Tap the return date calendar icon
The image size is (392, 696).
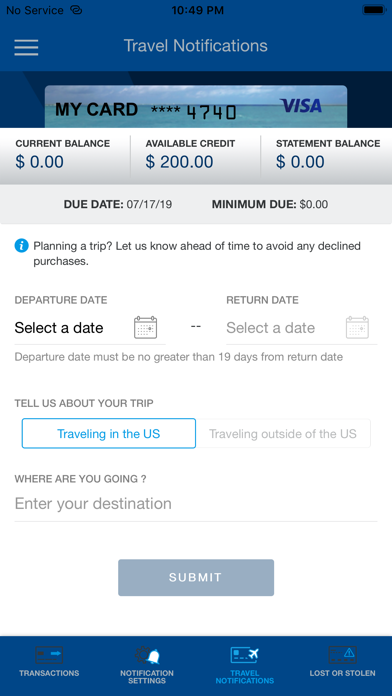(357, 328)
